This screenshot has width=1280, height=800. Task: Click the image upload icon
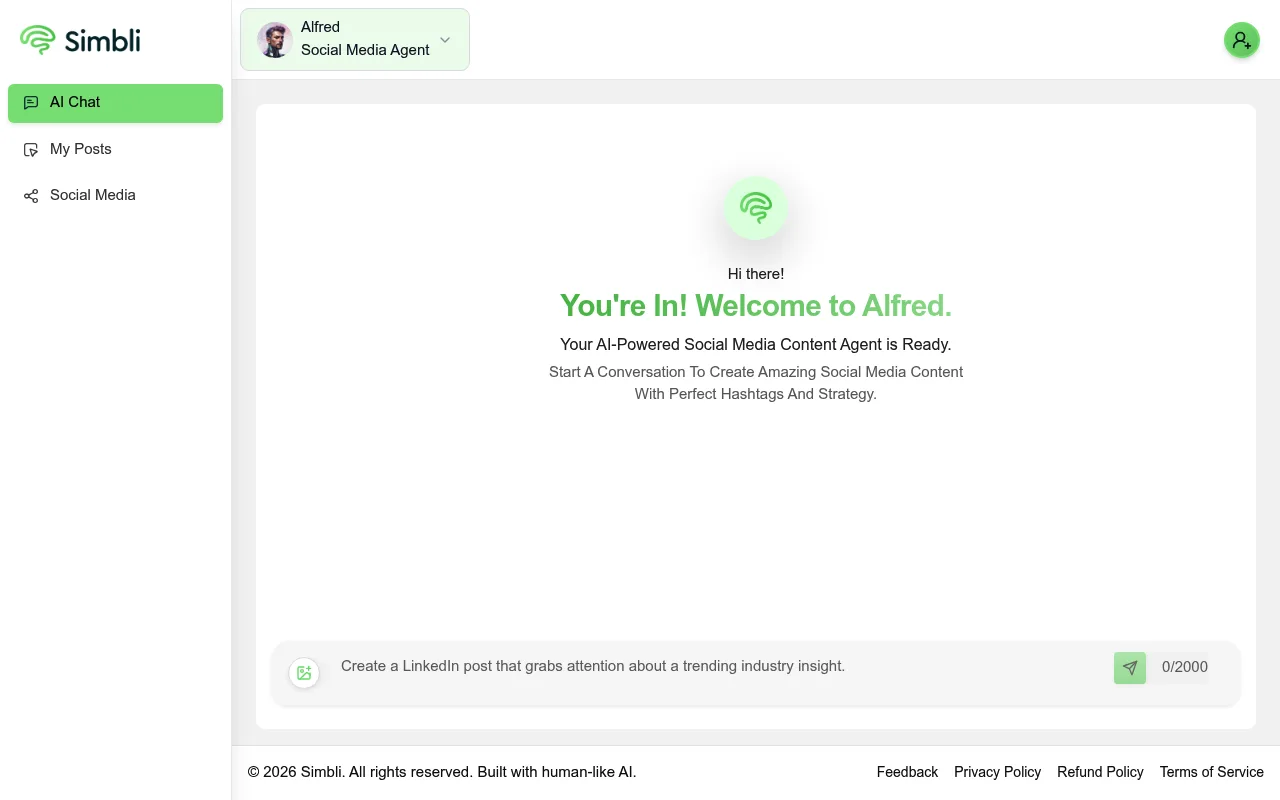pos(304,673)
